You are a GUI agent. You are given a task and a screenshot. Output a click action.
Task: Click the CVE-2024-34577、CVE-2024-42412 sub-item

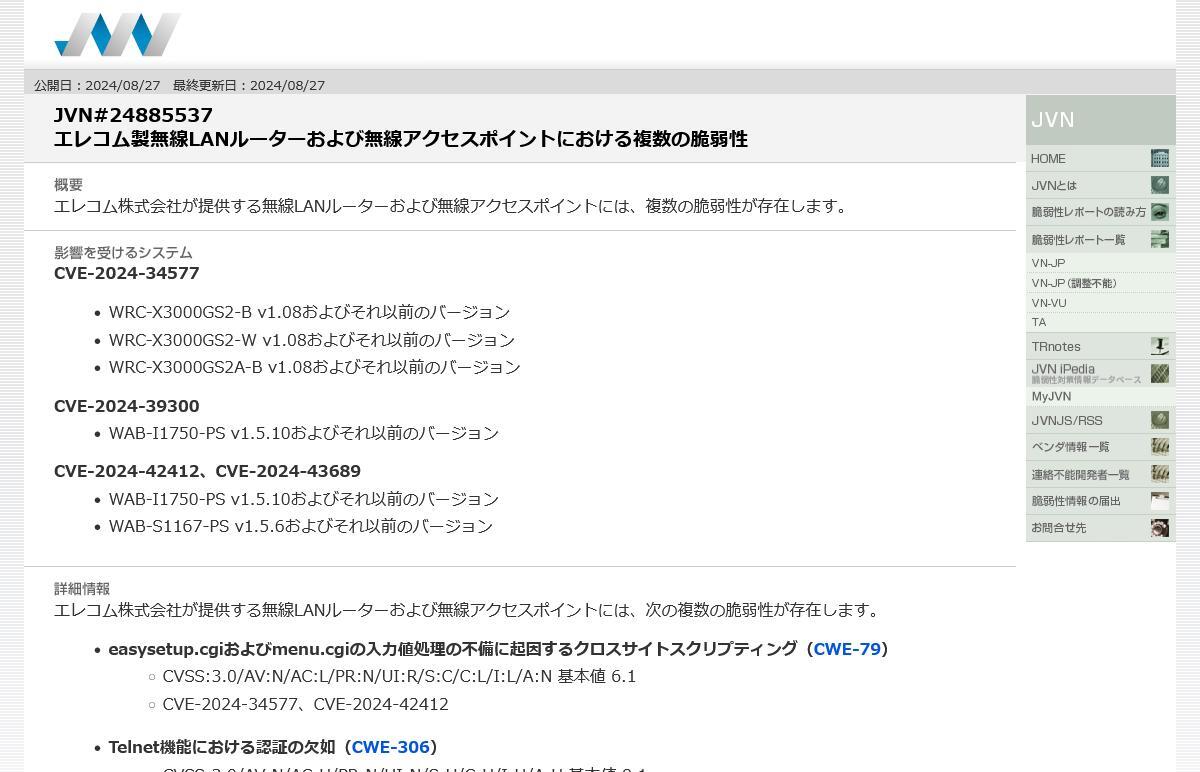[x=305, y=704]
